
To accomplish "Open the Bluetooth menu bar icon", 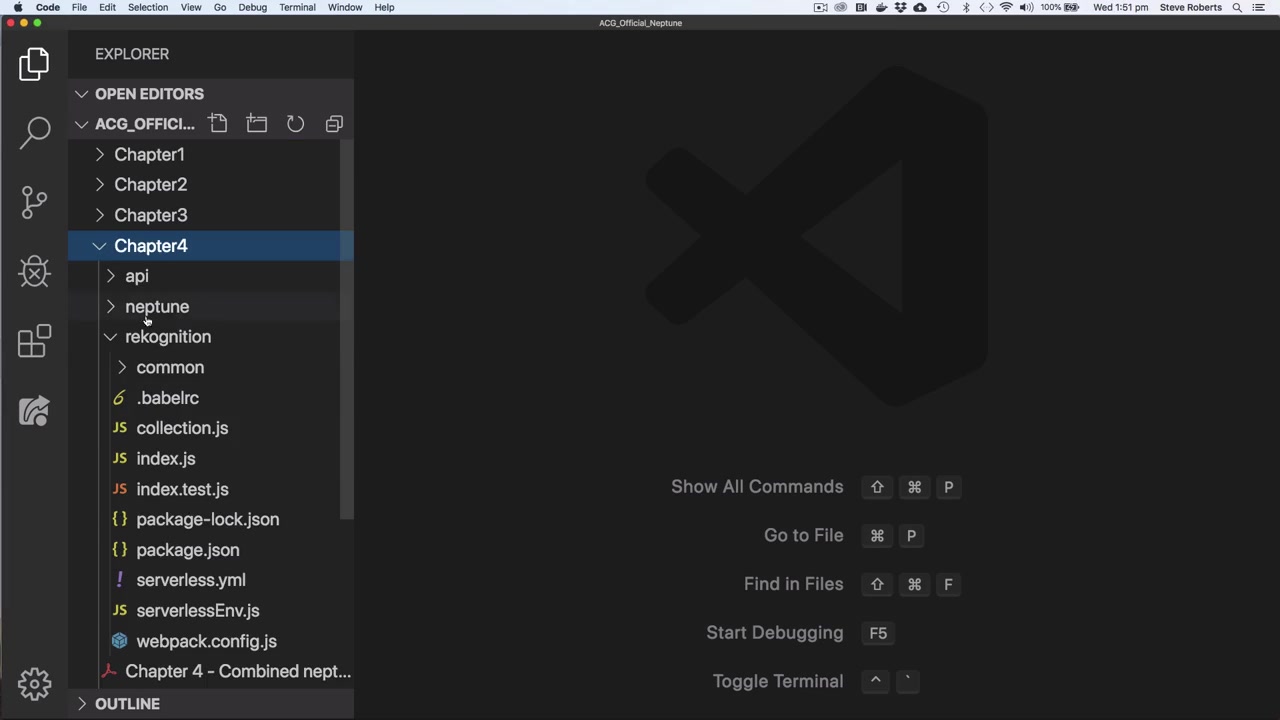I will point(966,7).
